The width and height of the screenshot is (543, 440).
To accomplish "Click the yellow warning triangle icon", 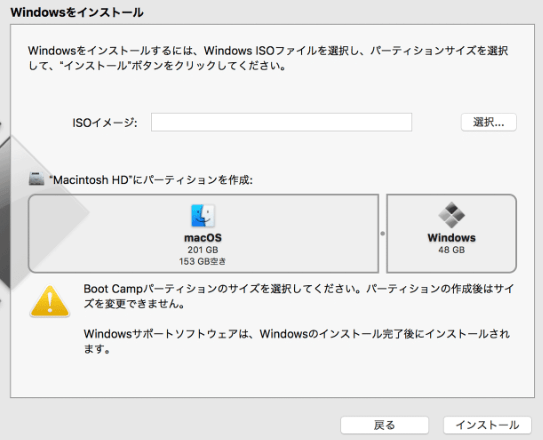I will tap(50, 301).
